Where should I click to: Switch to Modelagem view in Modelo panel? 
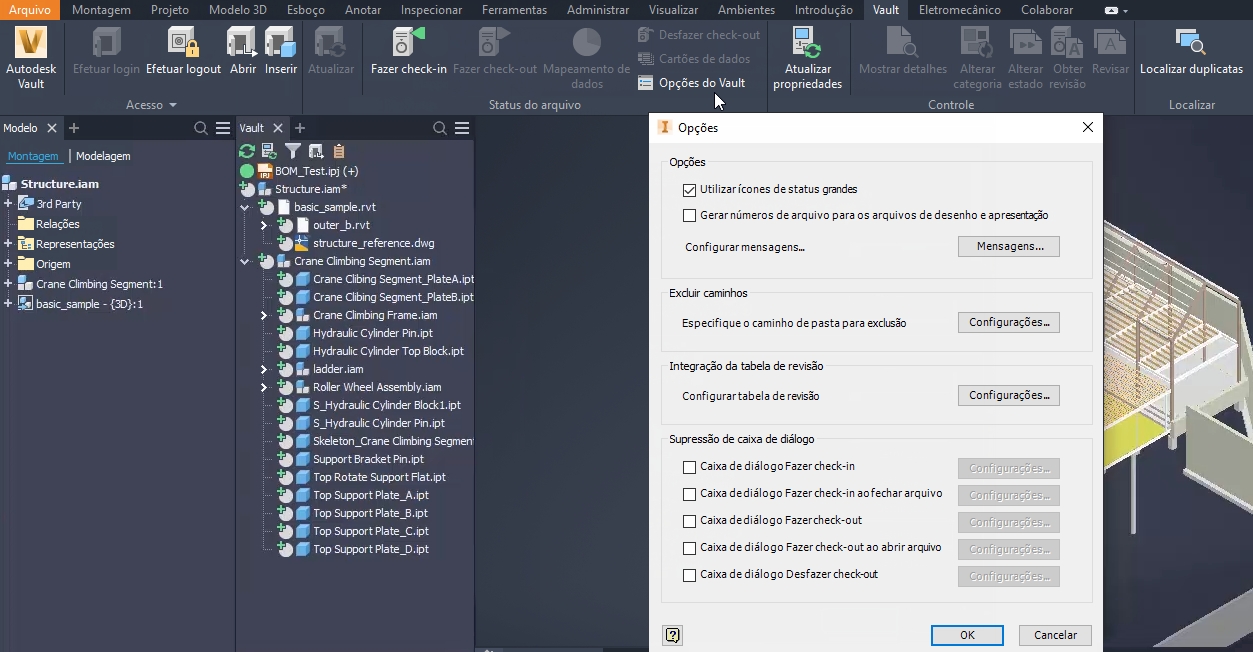coord(103,156)
